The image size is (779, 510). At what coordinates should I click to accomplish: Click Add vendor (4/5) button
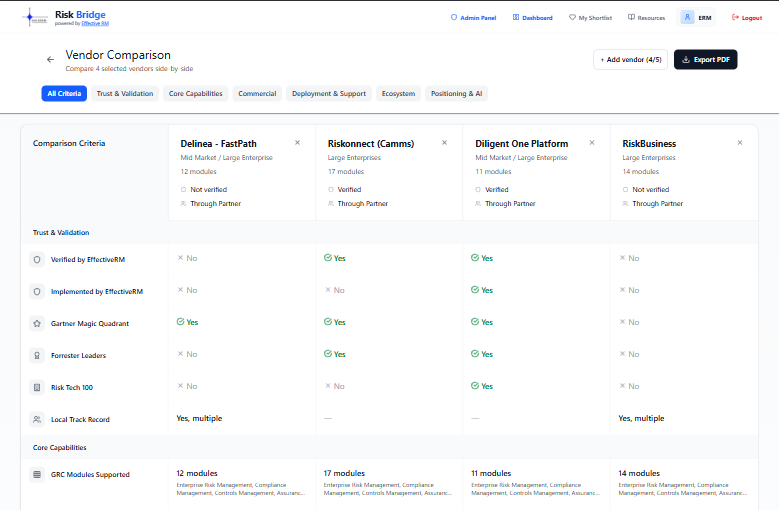630,60
